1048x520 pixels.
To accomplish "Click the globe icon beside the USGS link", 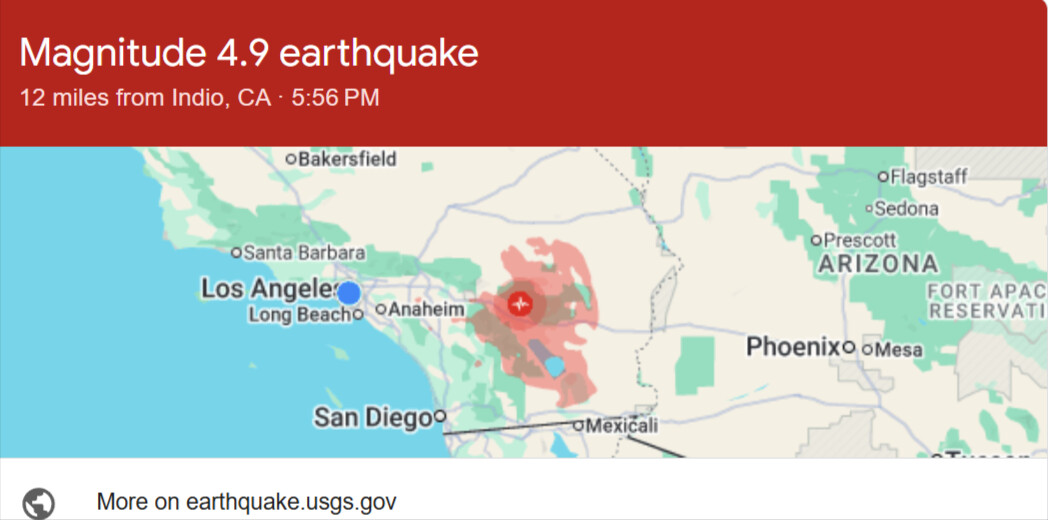I will pyautogui.click(x=38, y=502).
